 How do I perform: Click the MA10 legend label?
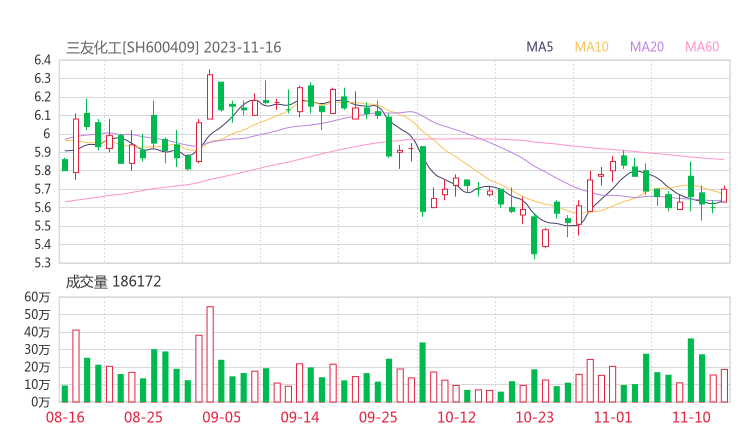coord(591,47)
